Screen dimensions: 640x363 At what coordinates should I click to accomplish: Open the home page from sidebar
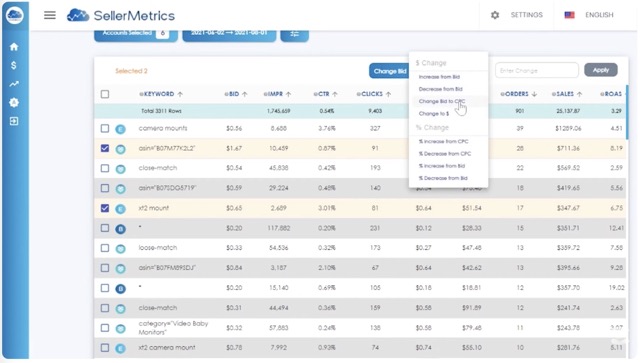14,47
